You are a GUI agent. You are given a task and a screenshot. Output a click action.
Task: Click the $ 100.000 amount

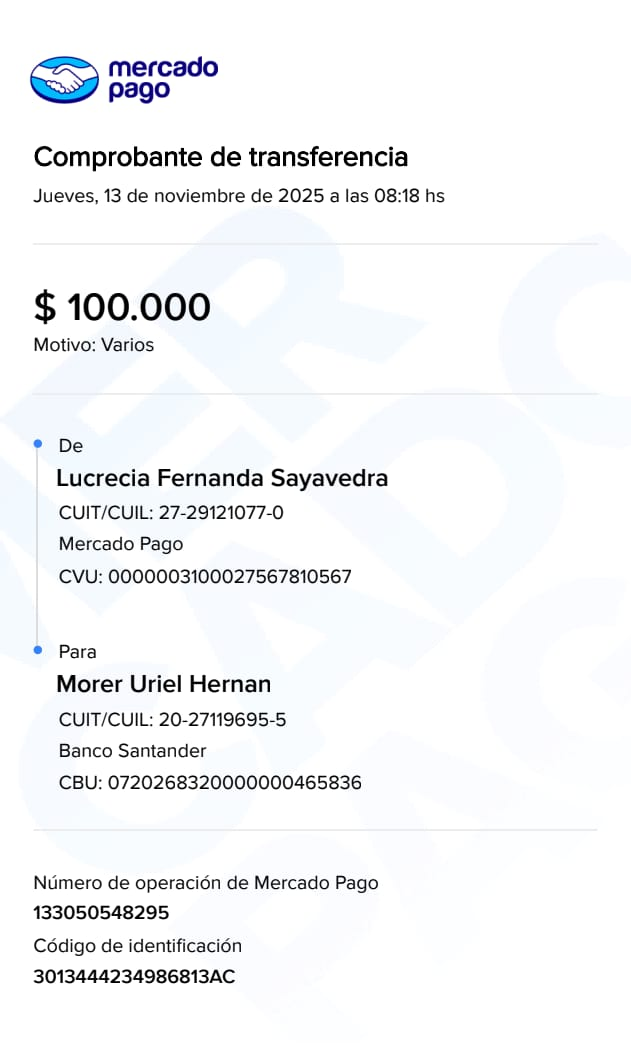click(x=122, y=307)
